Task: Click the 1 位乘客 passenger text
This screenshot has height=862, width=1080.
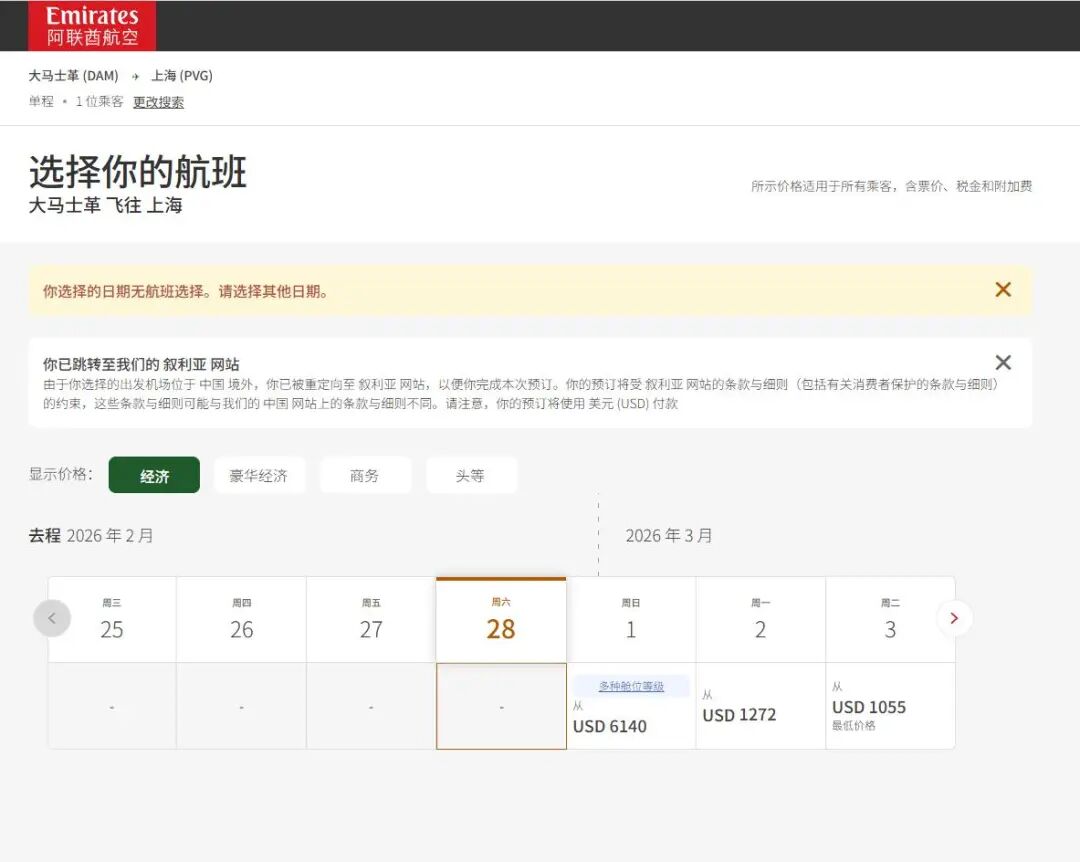Action: [99, 101]
